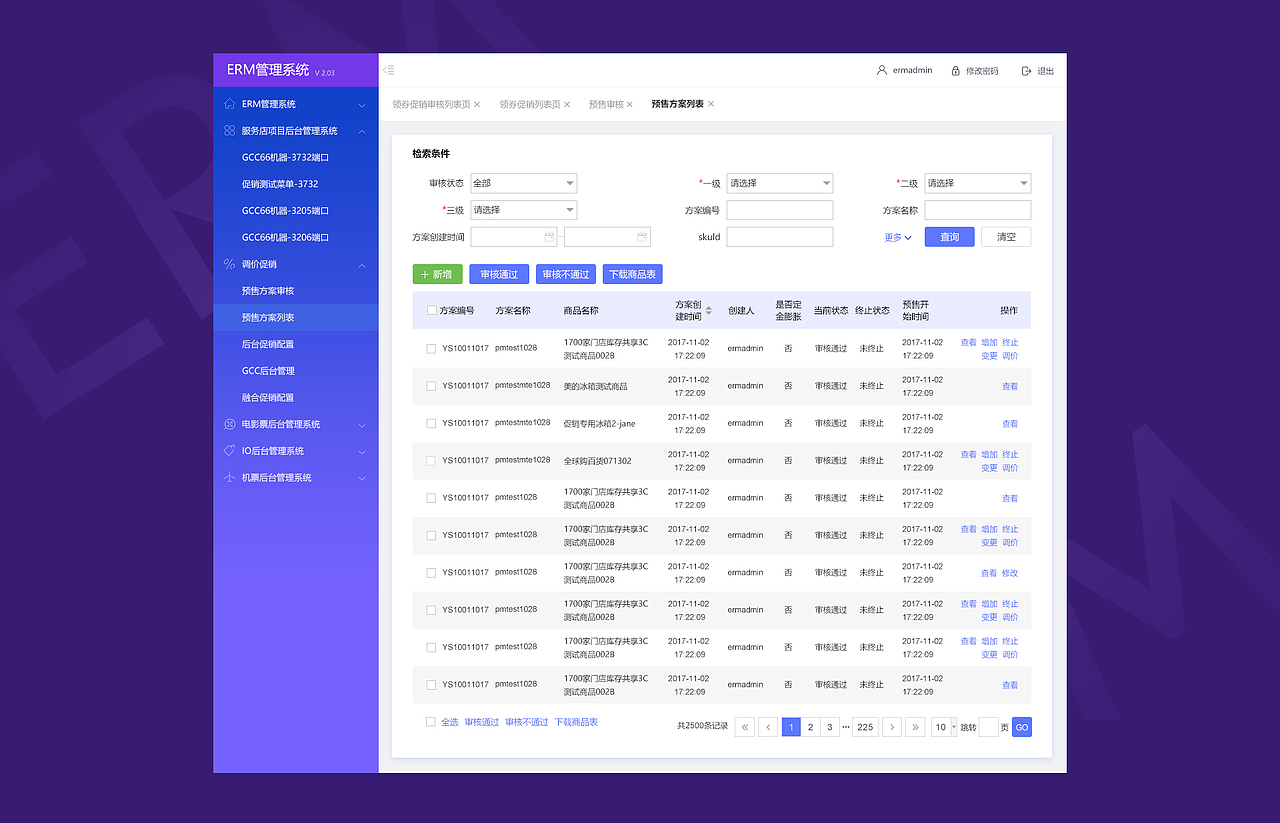Switch to 预售审核 tab
Screen dimensions: 1280x823
coord(606,104)
